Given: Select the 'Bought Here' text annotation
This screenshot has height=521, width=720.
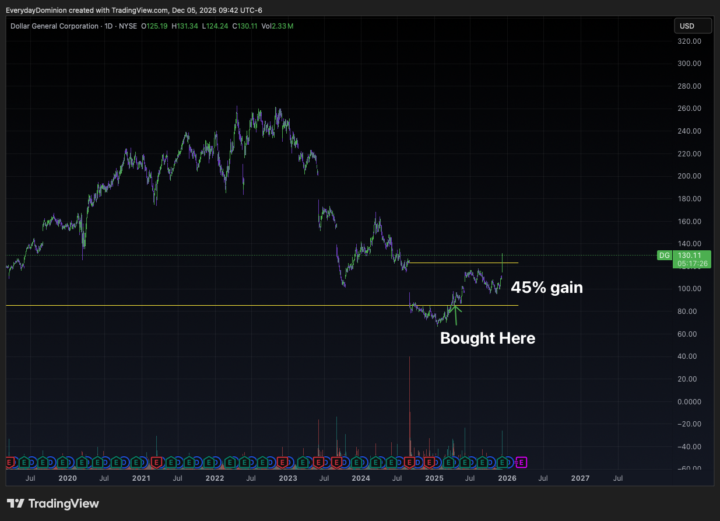Looking at the screenshot, I should click(488, 338).
